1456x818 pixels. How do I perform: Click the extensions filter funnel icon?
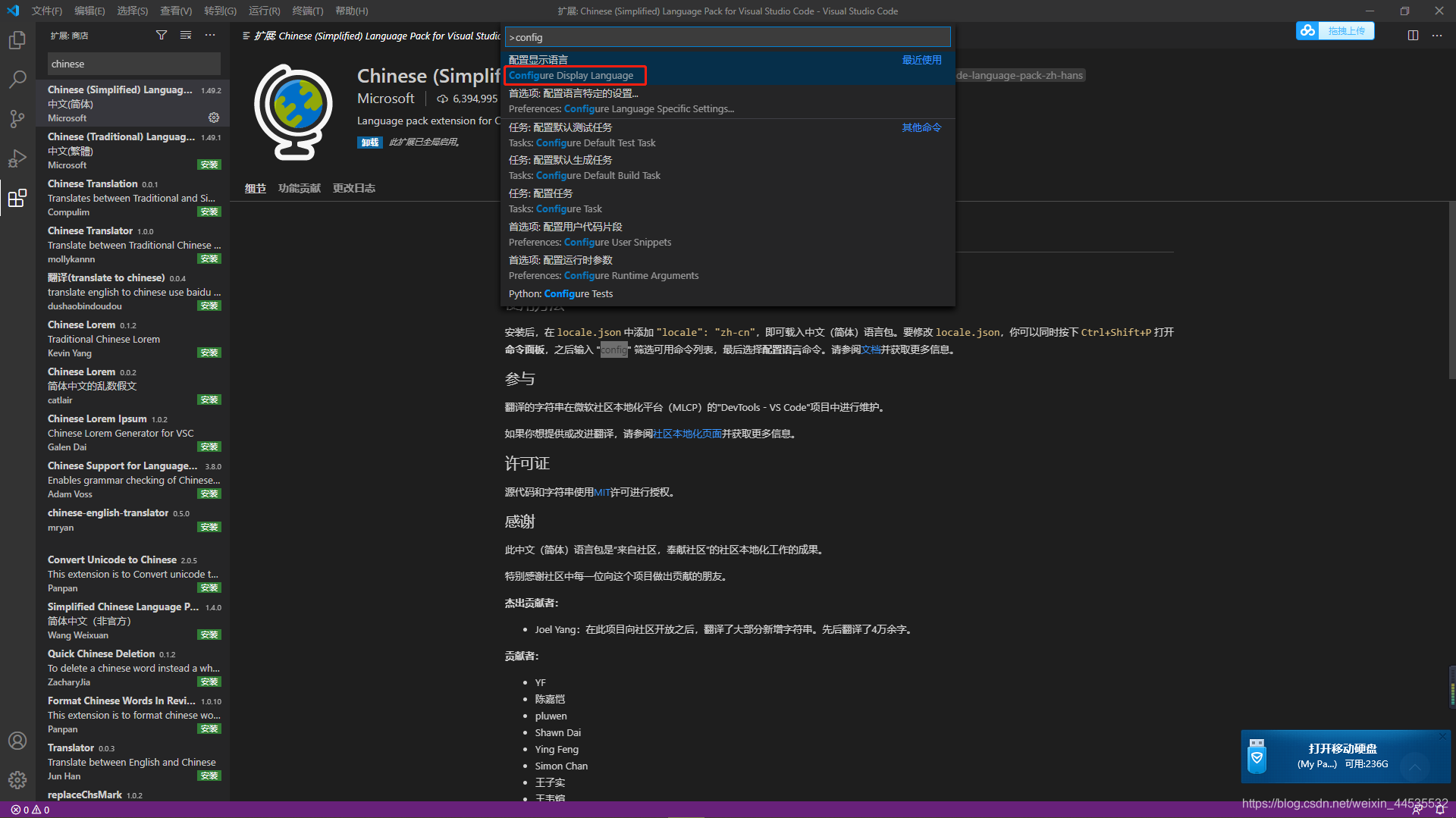click(x=162, y=36)
